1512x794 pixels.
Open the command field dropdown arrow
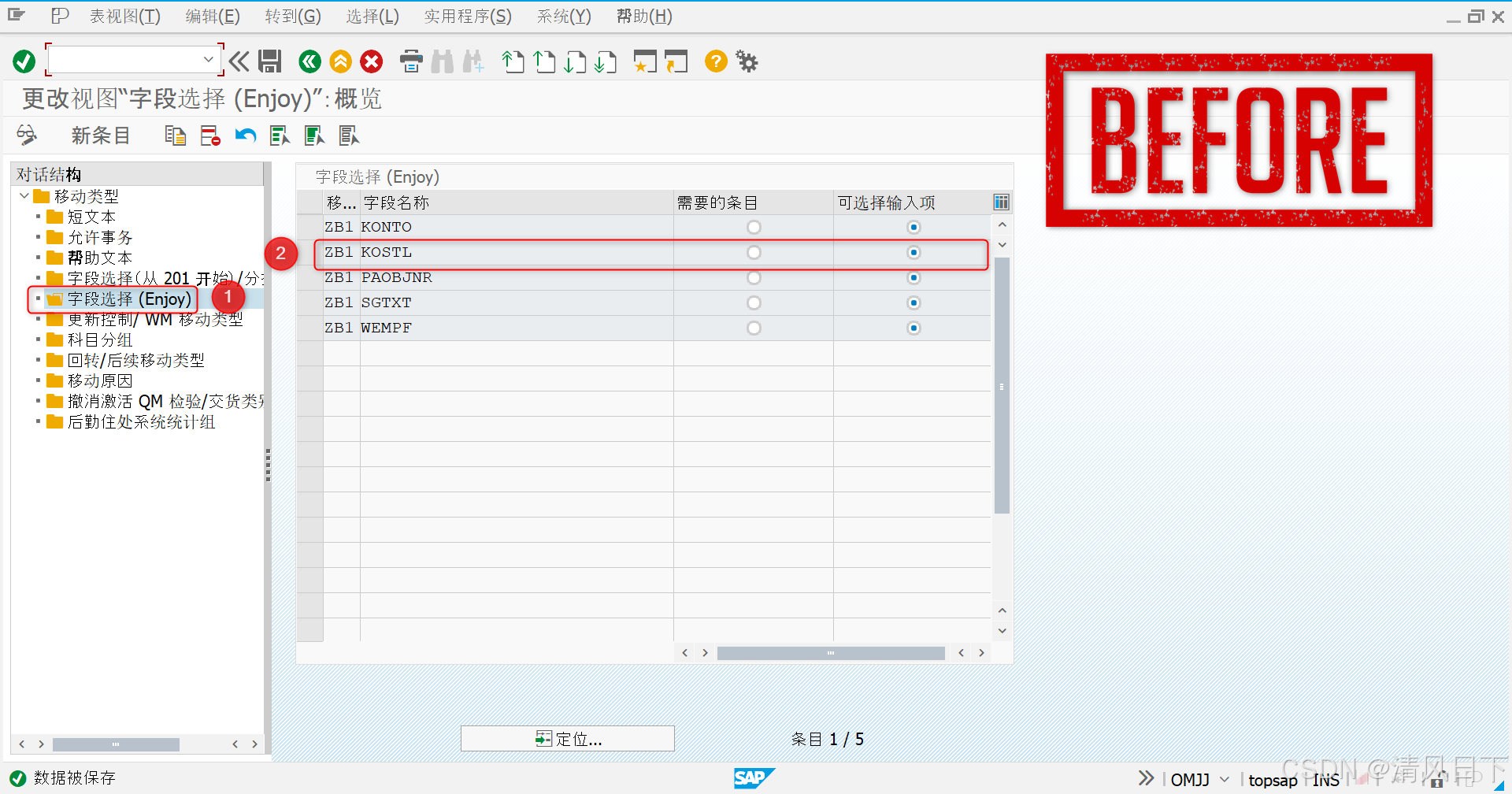click(x=208, y=59)
